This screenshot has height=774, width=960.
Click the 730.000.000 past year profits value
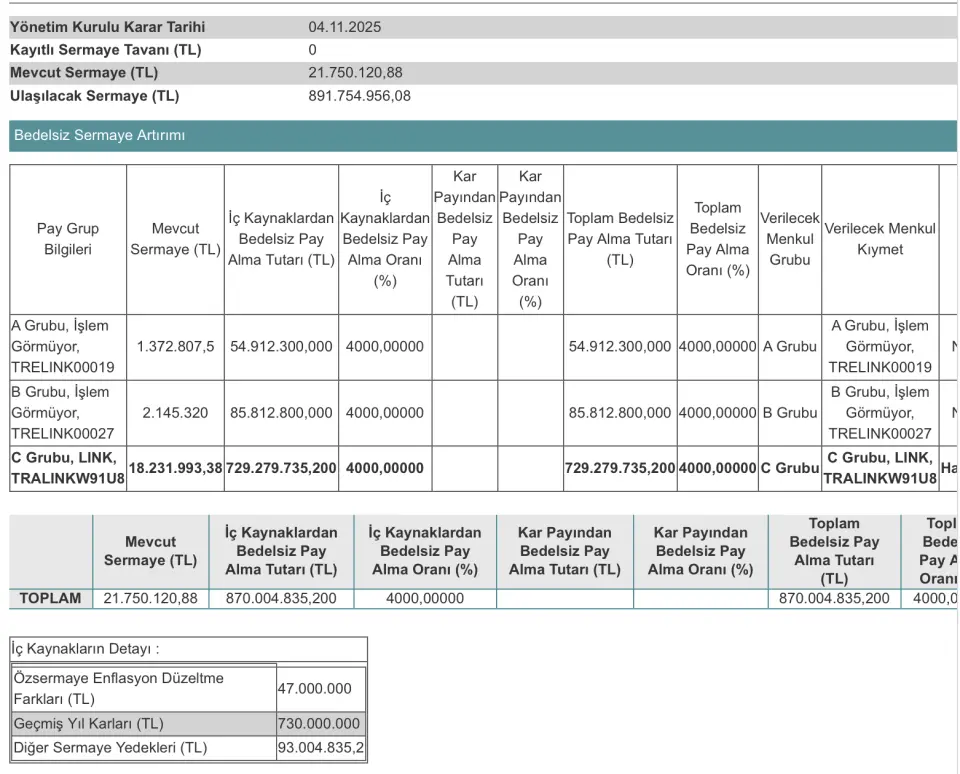pos(319,723)
